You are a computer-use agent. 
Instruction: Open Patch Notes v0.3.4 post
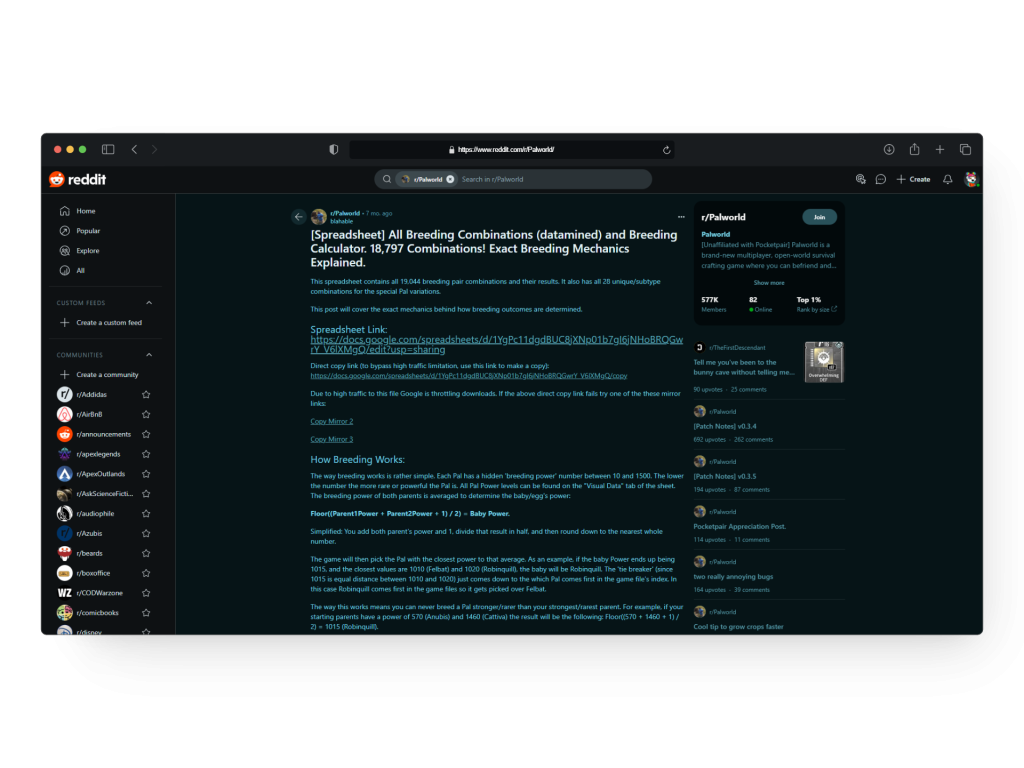pyautogui.click(x=725, y=426)
